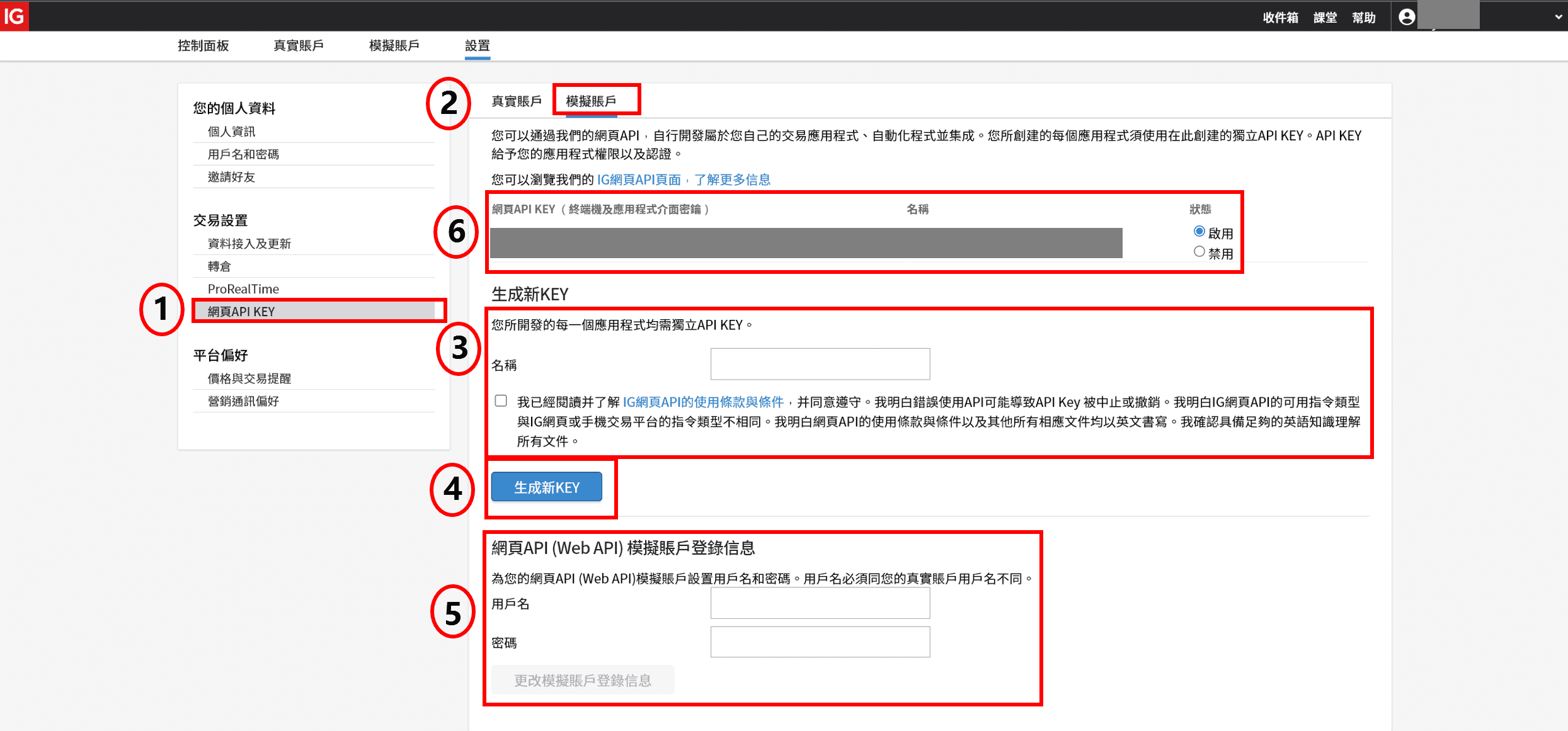The width and height of the screenshot is (1568, 731).
Task: Open 幫助 help menu
Action: click(1364, 18)
